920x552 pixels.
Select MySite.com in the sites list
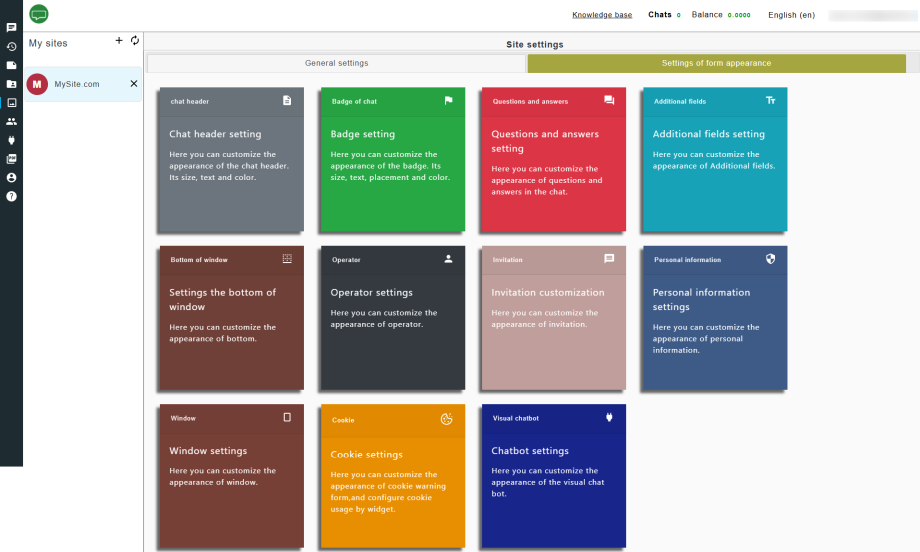tap(76, 85)
